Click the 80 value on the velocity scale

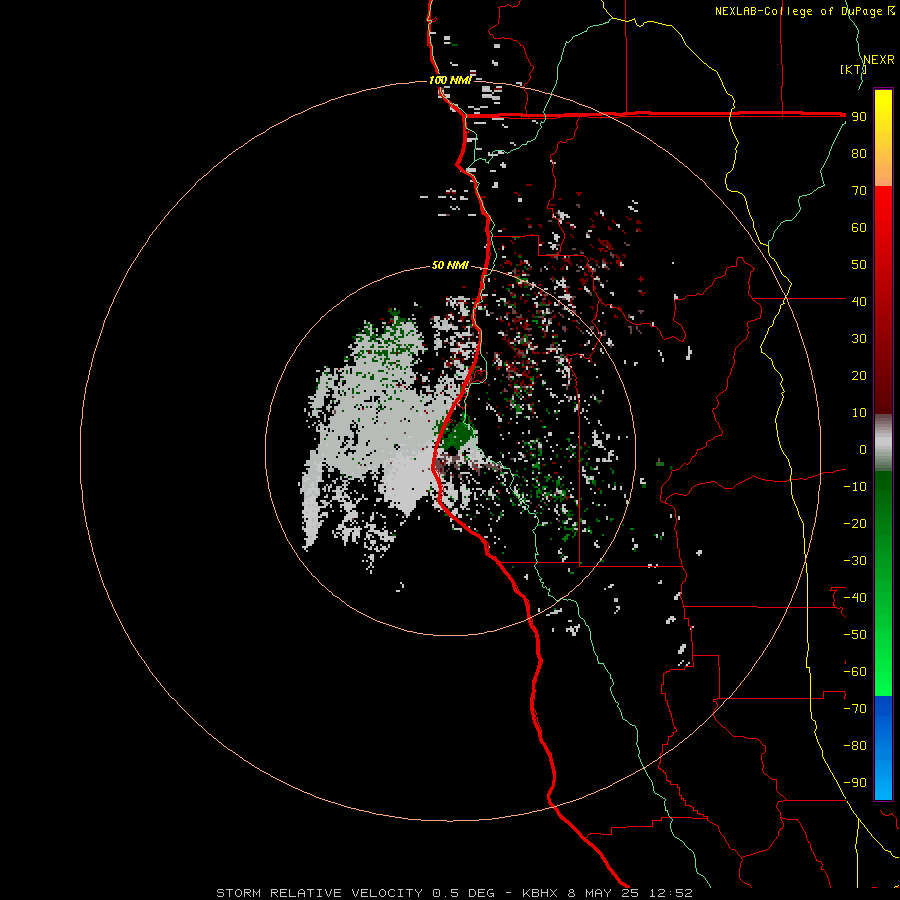pos(859,153)
